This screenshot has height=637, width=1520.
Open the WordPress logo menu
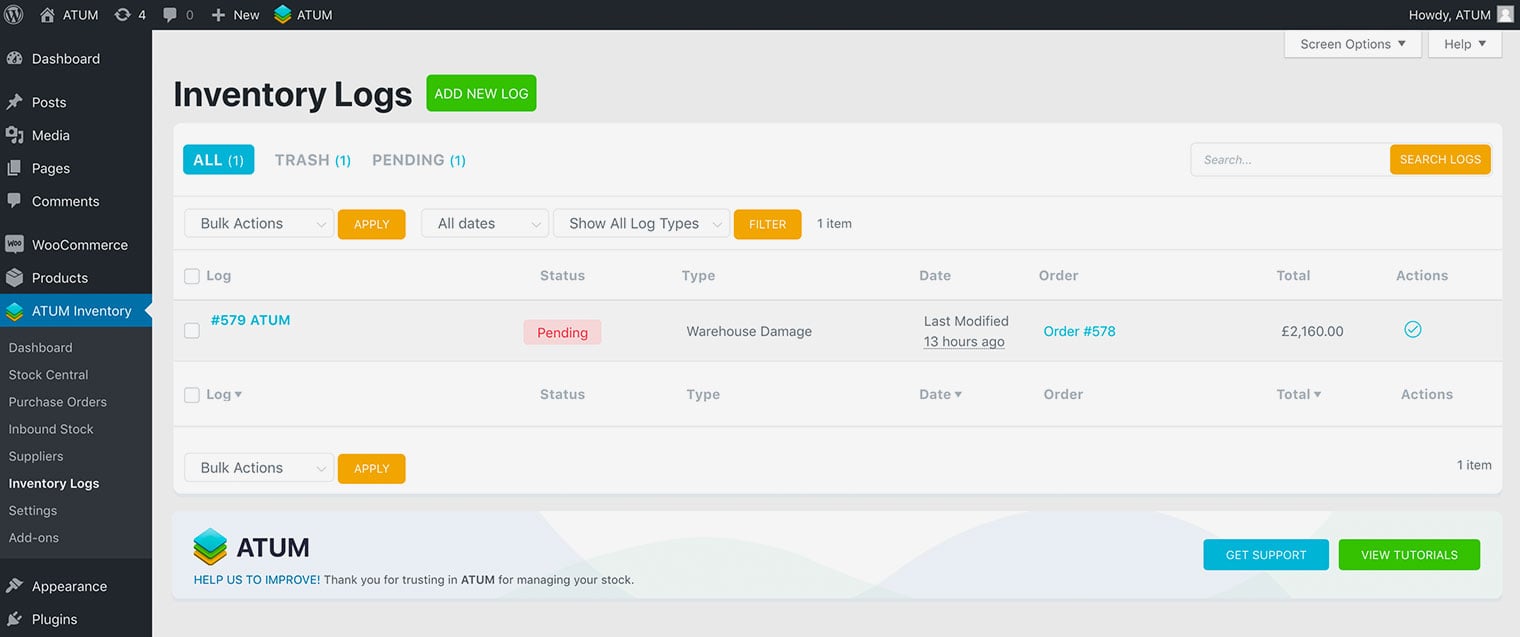[15, 15]
